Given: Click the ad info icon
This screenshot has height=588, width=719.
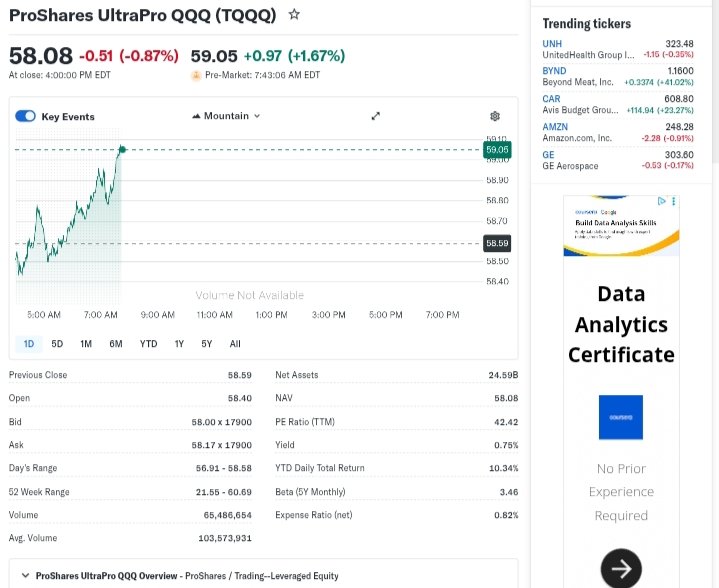Looking at the screenshot, I should coord(662,201).
